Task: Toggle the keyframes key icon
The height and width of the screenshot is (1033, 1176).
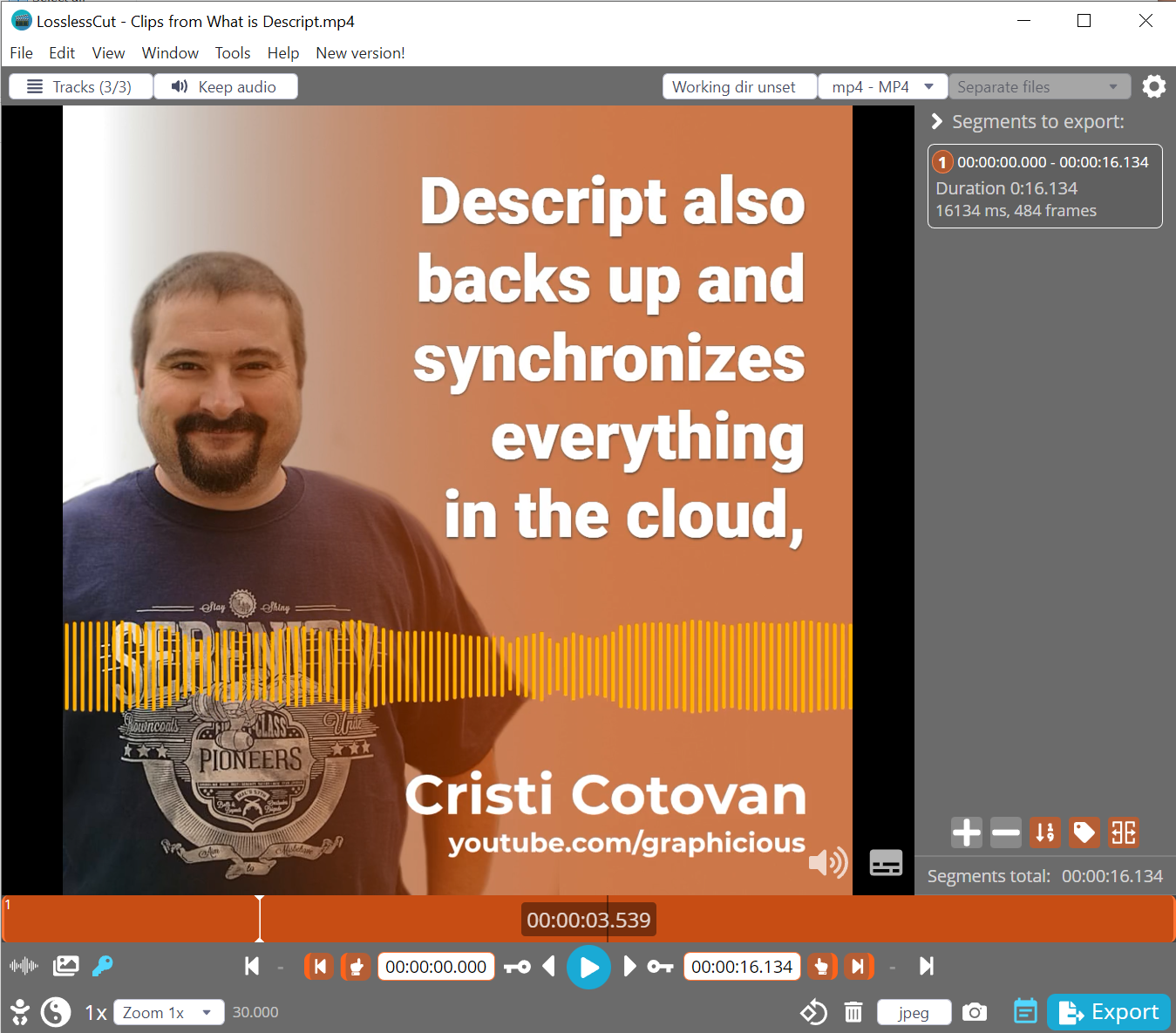Action: point(103,966)
